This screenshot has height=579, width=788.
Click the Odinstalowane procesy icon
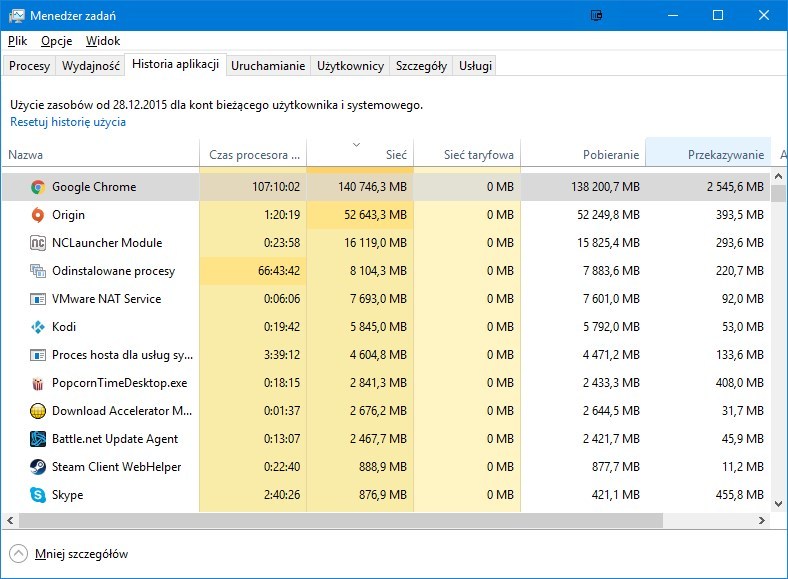coord(38,271)
